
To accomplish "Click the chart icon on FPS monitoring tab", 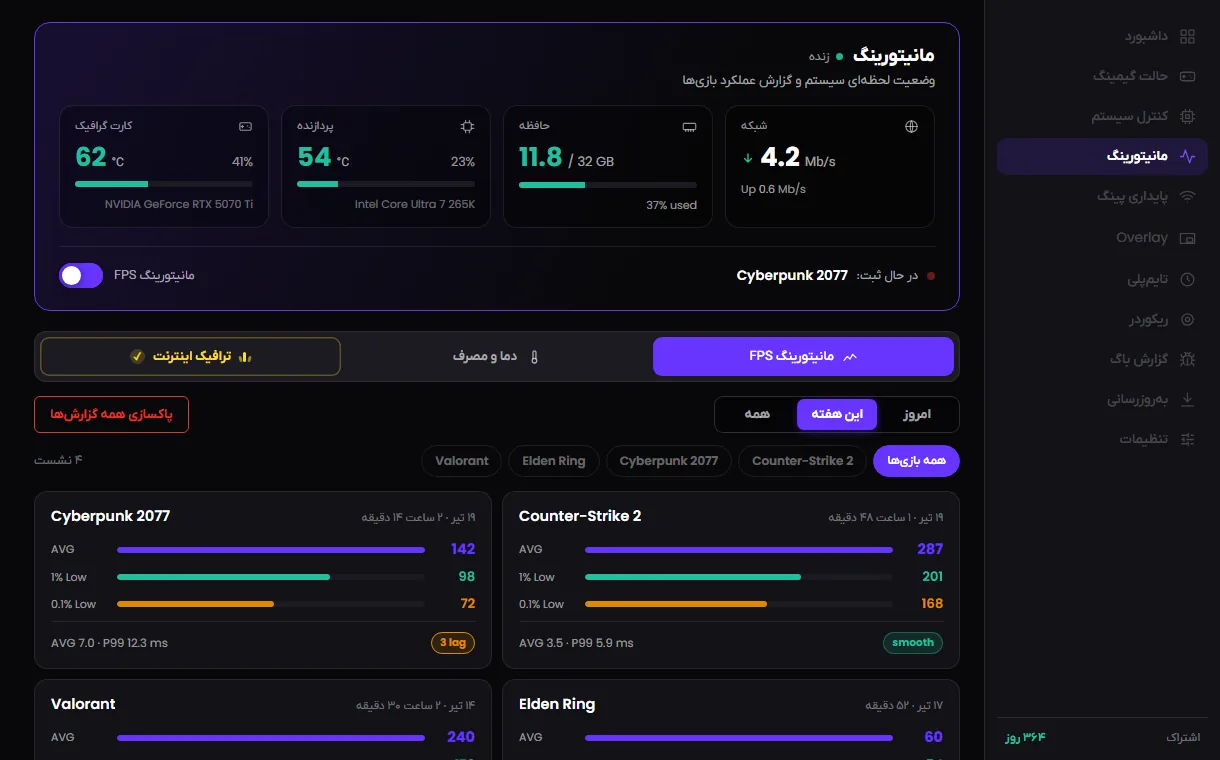I will tap(850, 357).
